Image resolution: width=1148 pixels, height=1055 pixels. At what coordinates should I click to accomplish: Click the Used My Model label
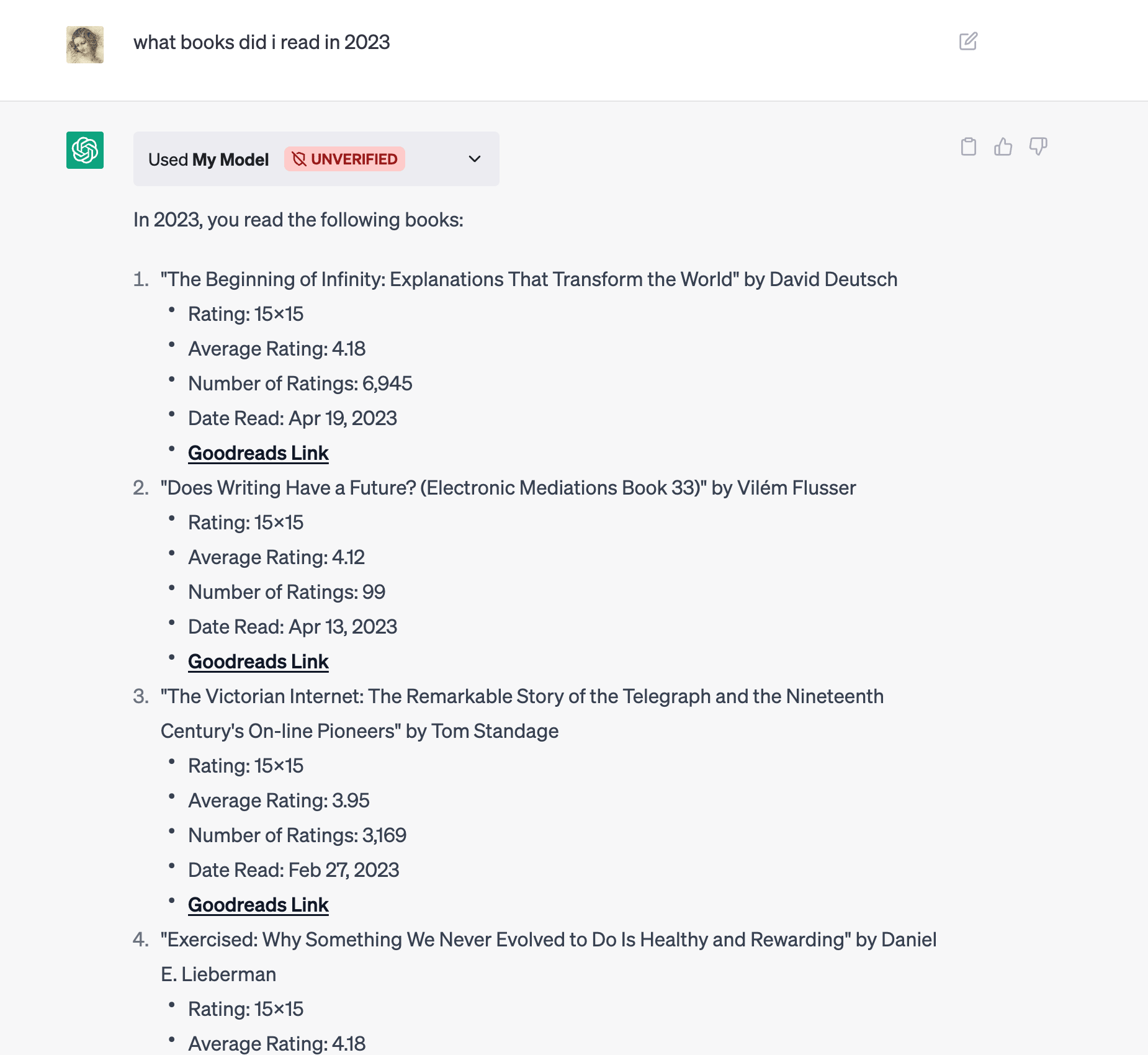coord(209,159)
